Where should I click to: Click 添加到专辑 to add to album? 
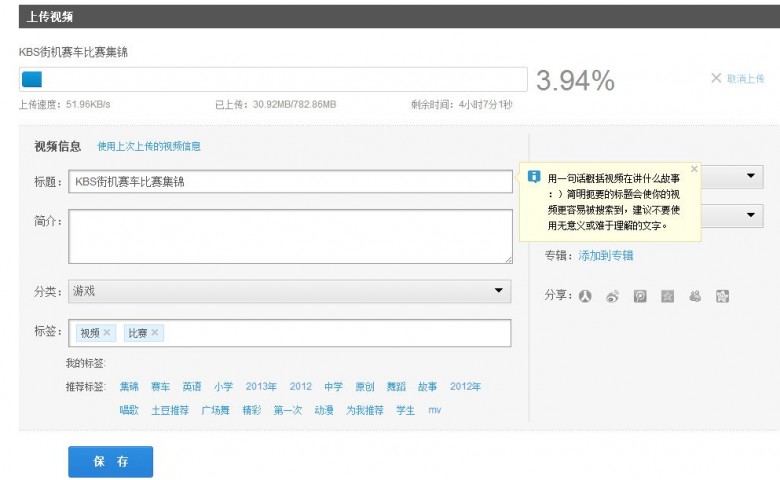tap(605, 256)
